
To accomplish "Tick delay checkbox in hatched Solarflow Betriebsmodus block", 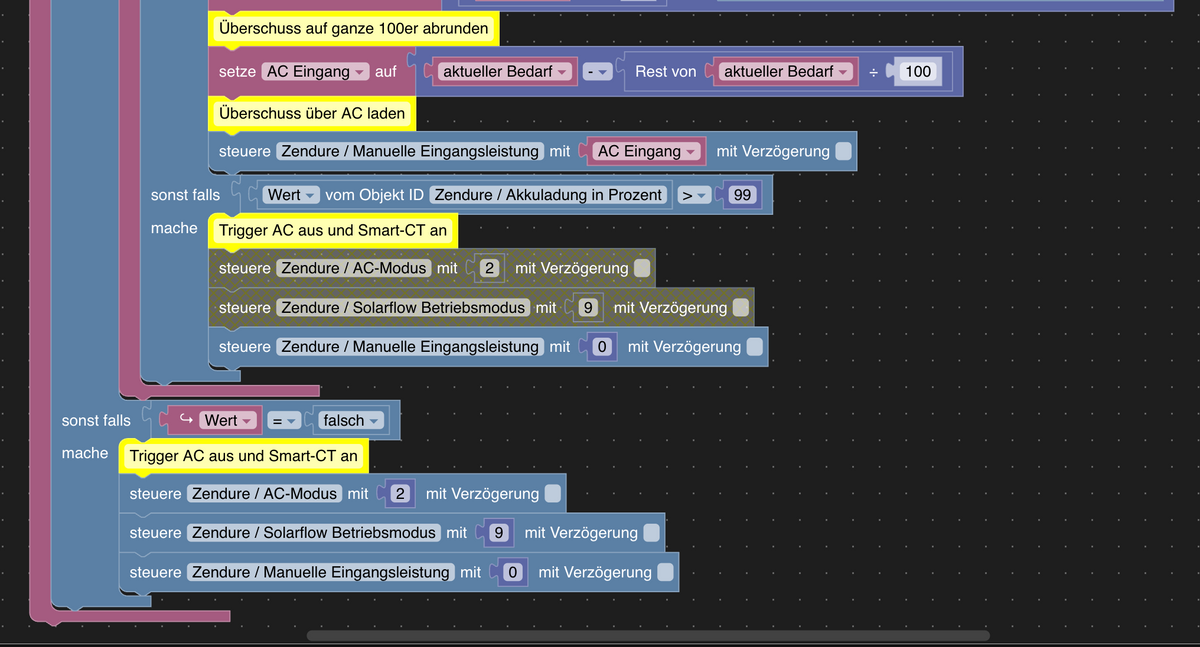I will (x=740, y=307).
